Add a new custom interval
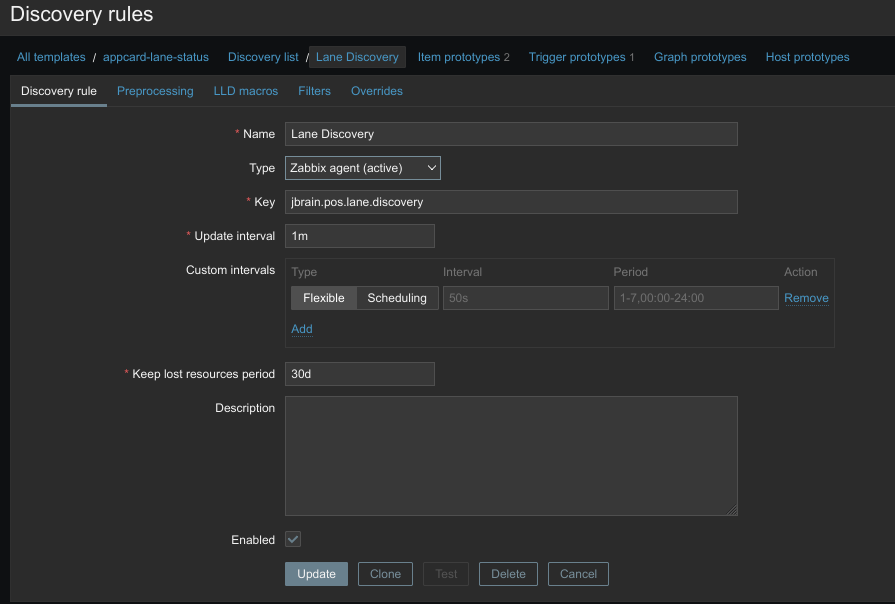 coord(301,329)
